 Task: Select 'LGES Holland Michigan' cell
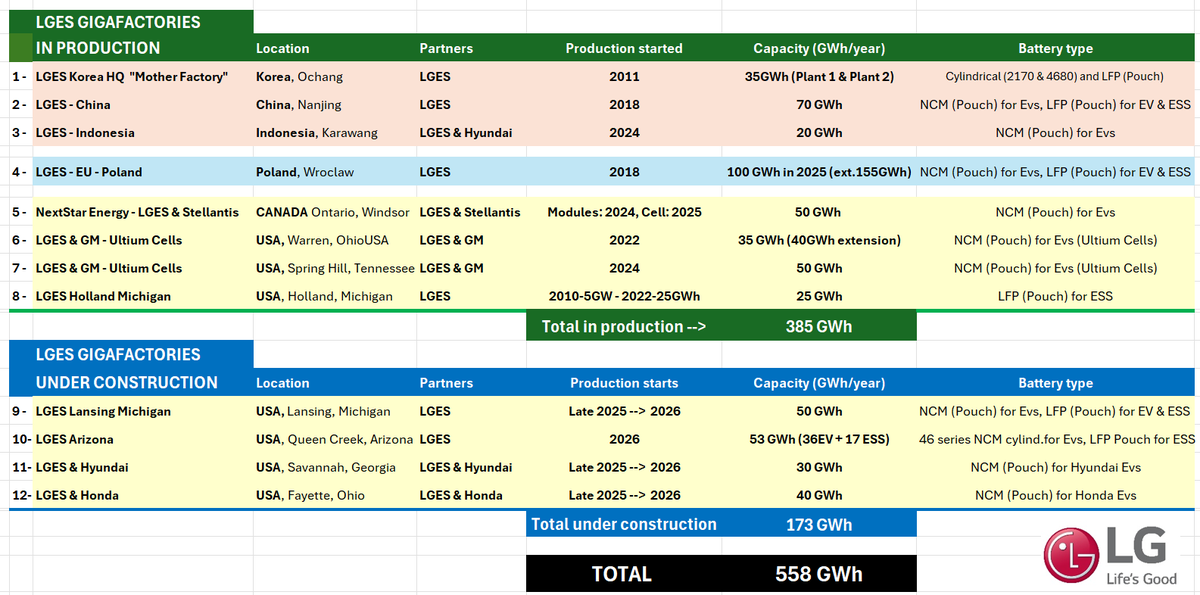click(143, 296)
